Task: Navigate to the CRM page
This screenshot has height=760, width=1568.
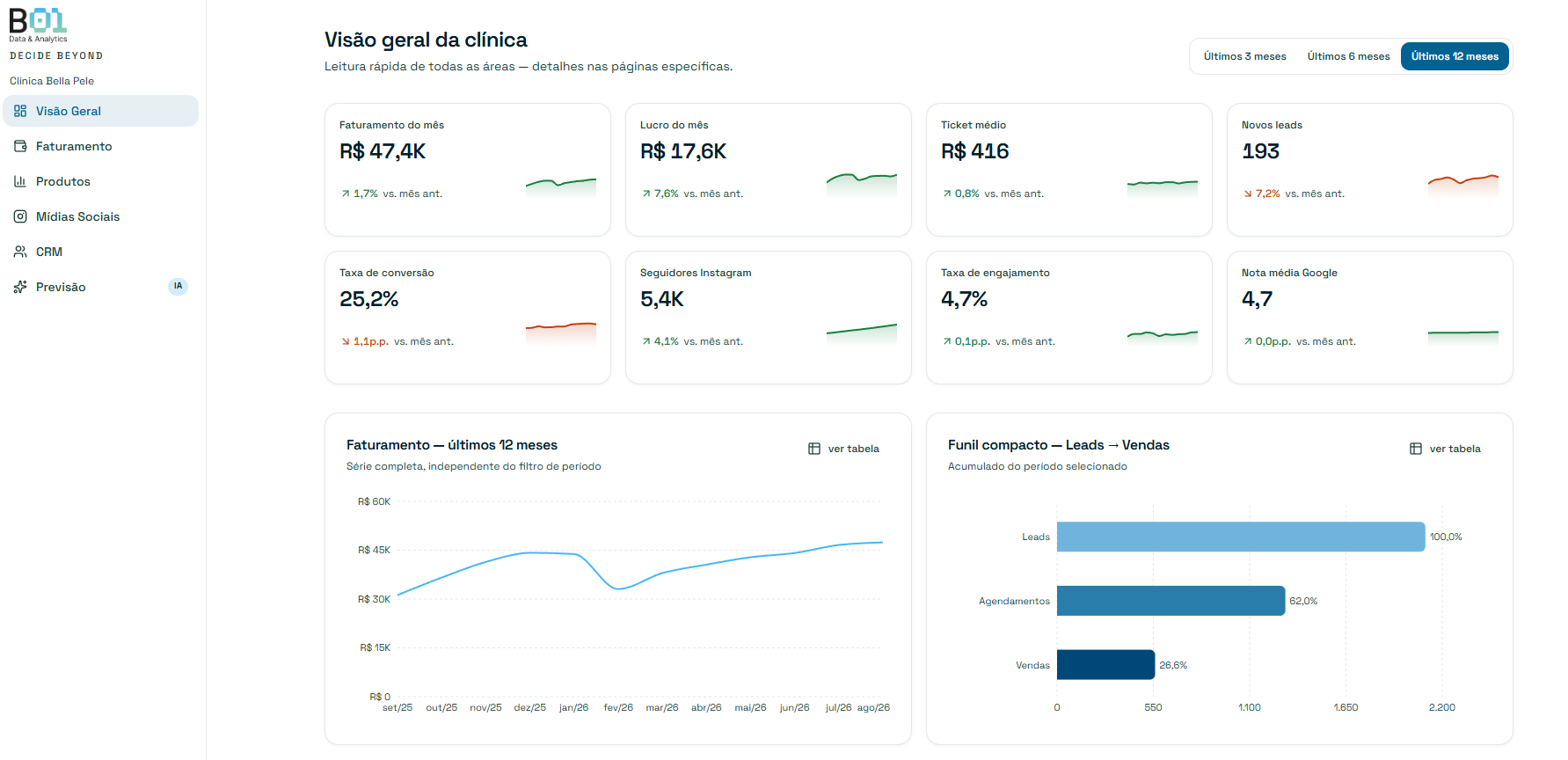Action: pyautogui.click(x=101, y=252)
